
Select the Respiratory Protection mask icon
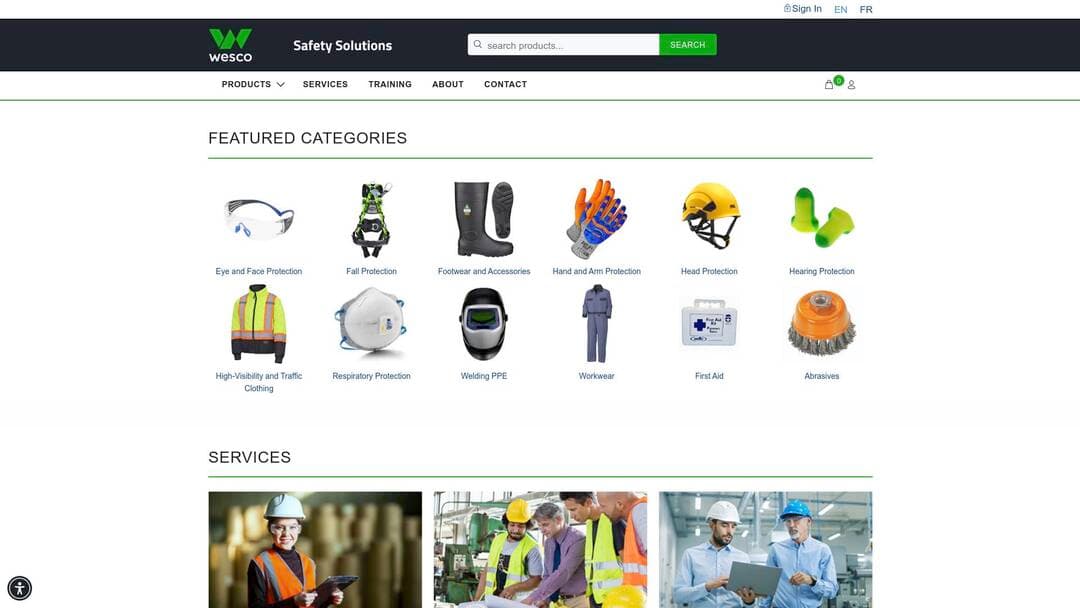coord(371,323)
